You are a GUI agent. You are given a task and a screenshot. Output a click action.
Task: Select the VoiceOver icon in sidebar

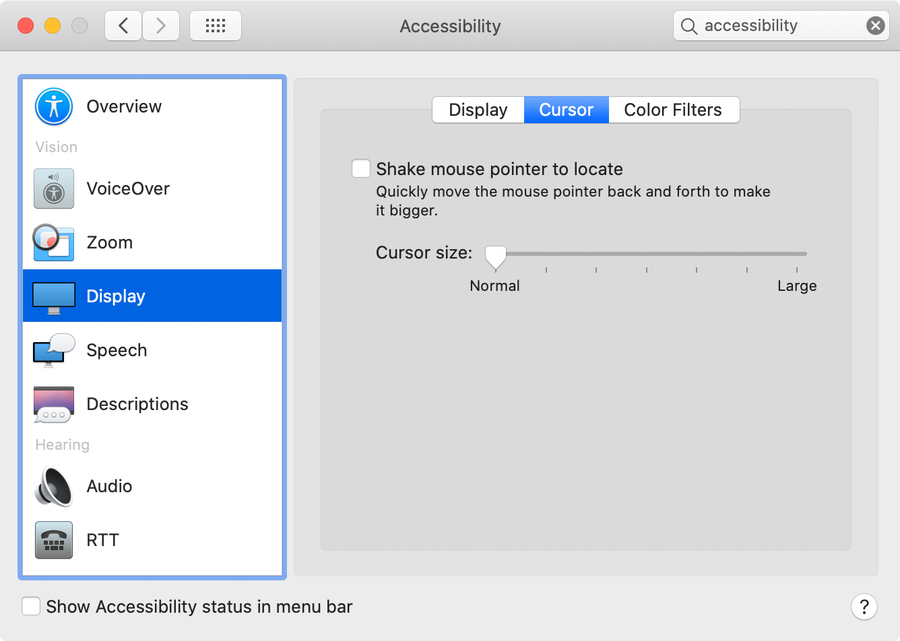[54, 188]
